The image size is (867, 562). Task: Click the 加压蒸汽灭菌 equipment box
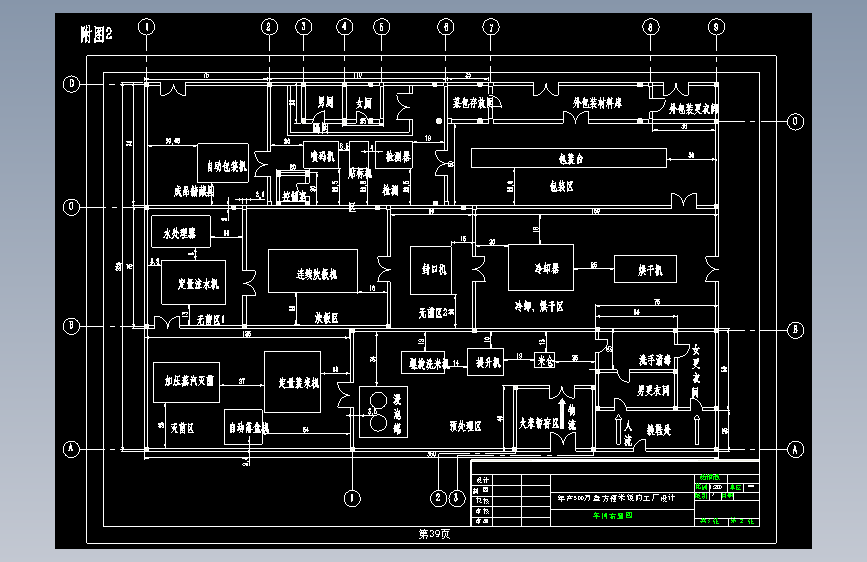pos(186,382)
